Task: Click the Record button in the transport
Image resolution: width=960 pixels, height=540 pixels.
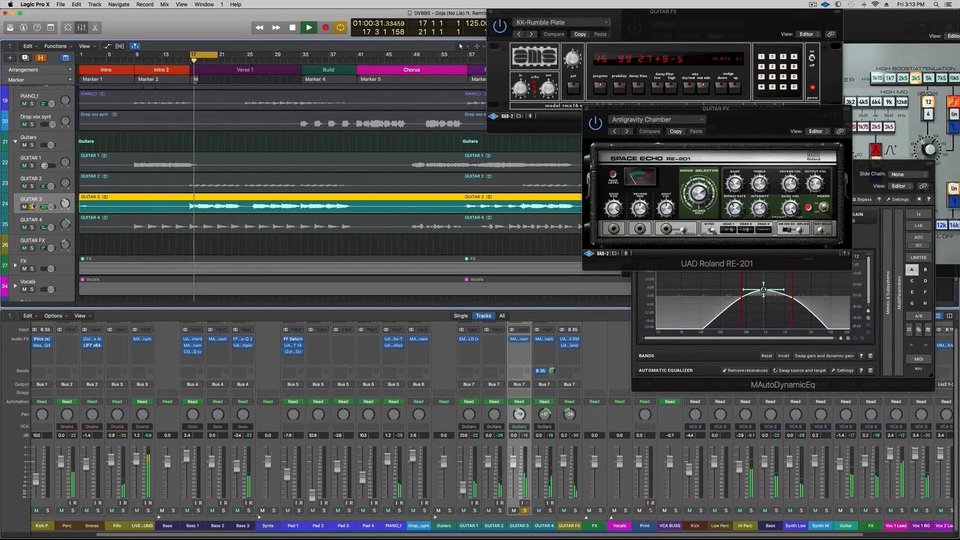Action: pos(325,28)
